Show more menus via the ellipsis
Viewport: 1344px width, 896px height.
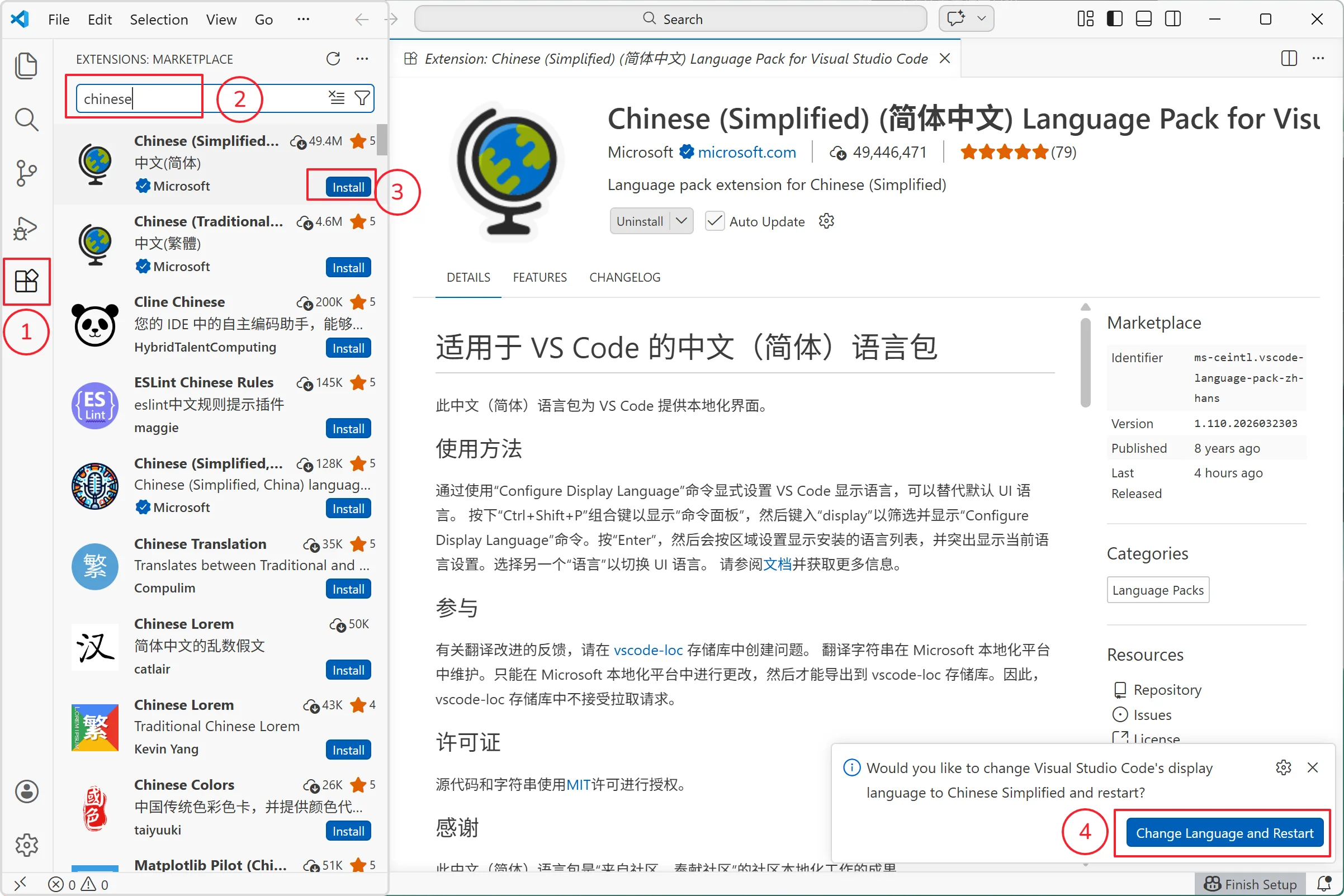click(x=304, y=20)
